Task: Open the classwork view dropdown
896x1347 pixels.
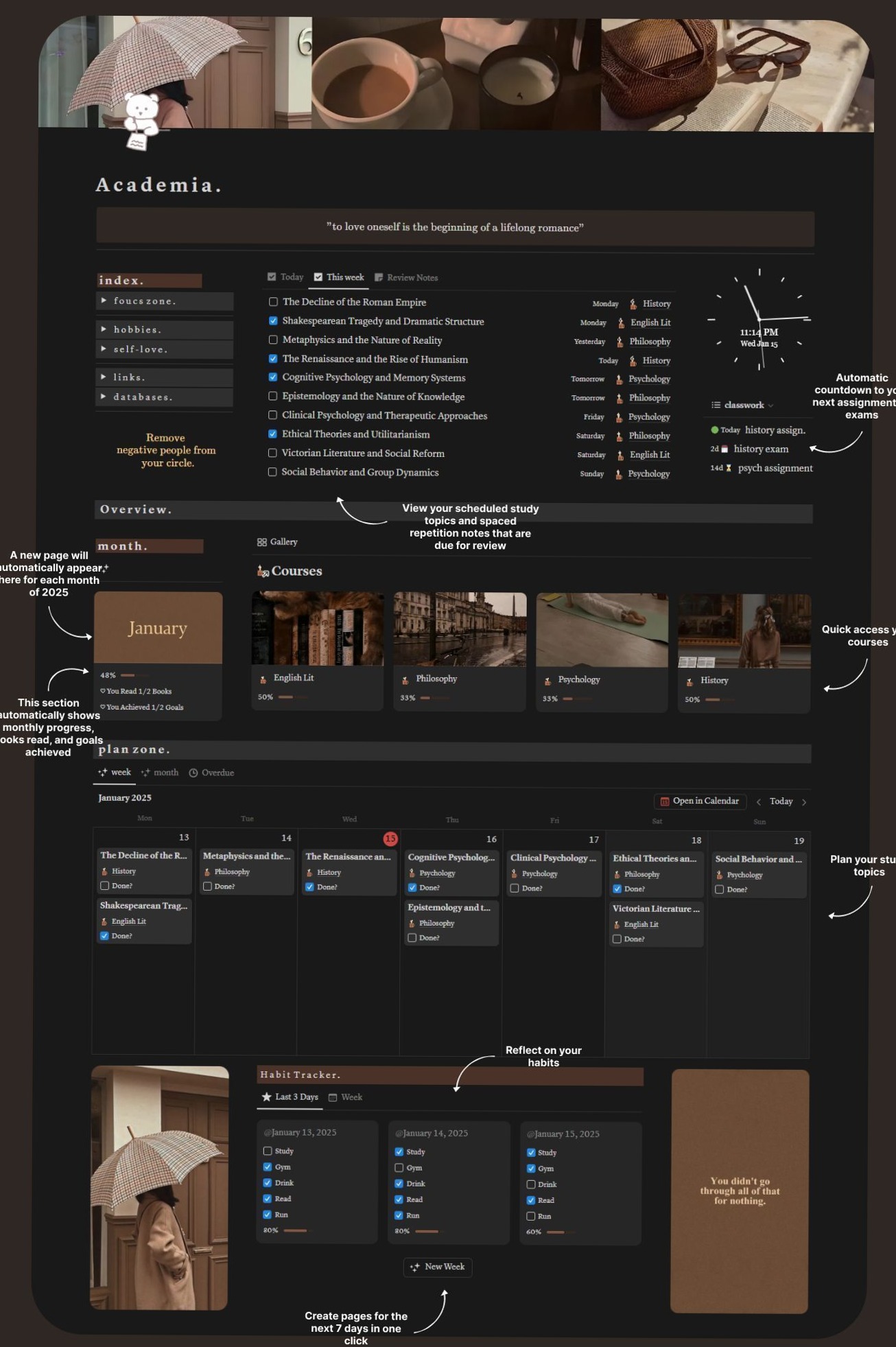Action: (x=770, y=406)
